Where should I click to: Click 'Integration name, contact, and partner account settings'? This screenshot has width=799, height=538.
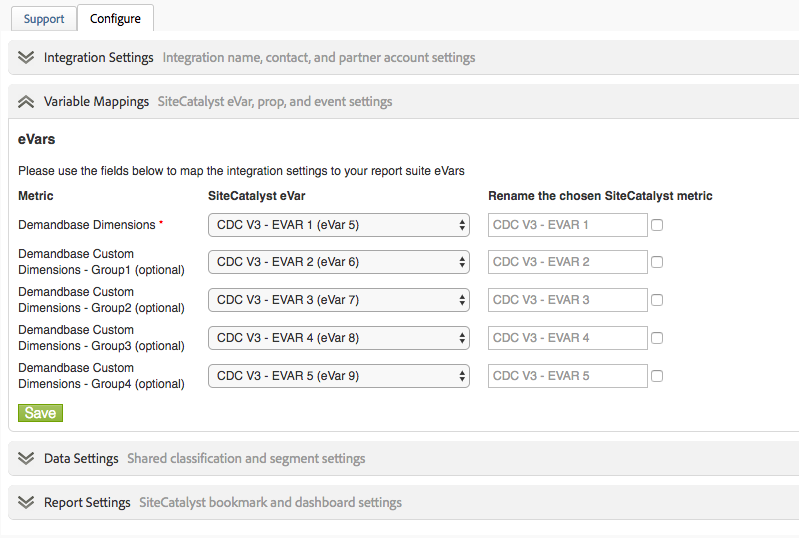(x=319, y=58)
